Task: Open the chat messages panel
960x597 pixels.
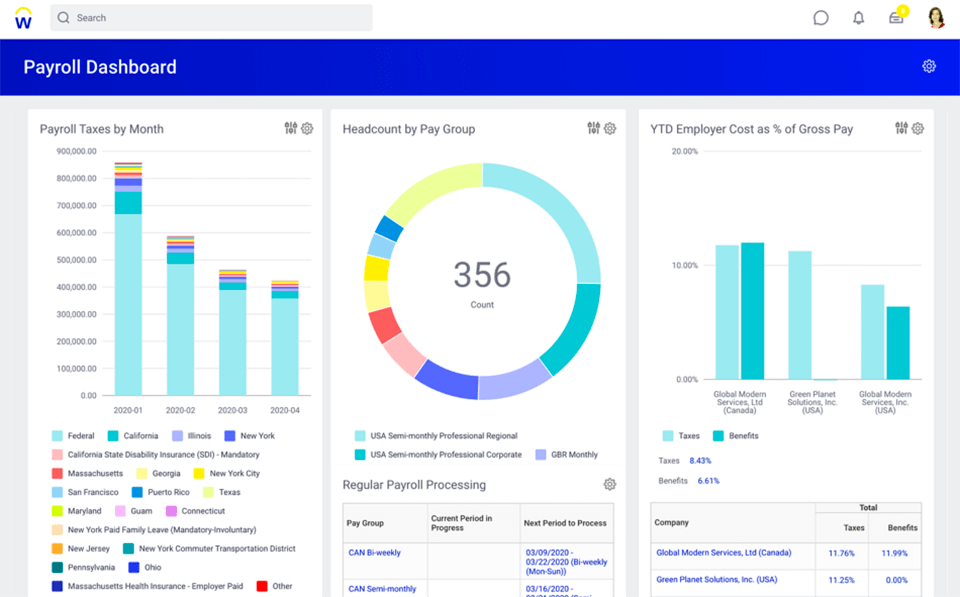Action: pos(820,17)
